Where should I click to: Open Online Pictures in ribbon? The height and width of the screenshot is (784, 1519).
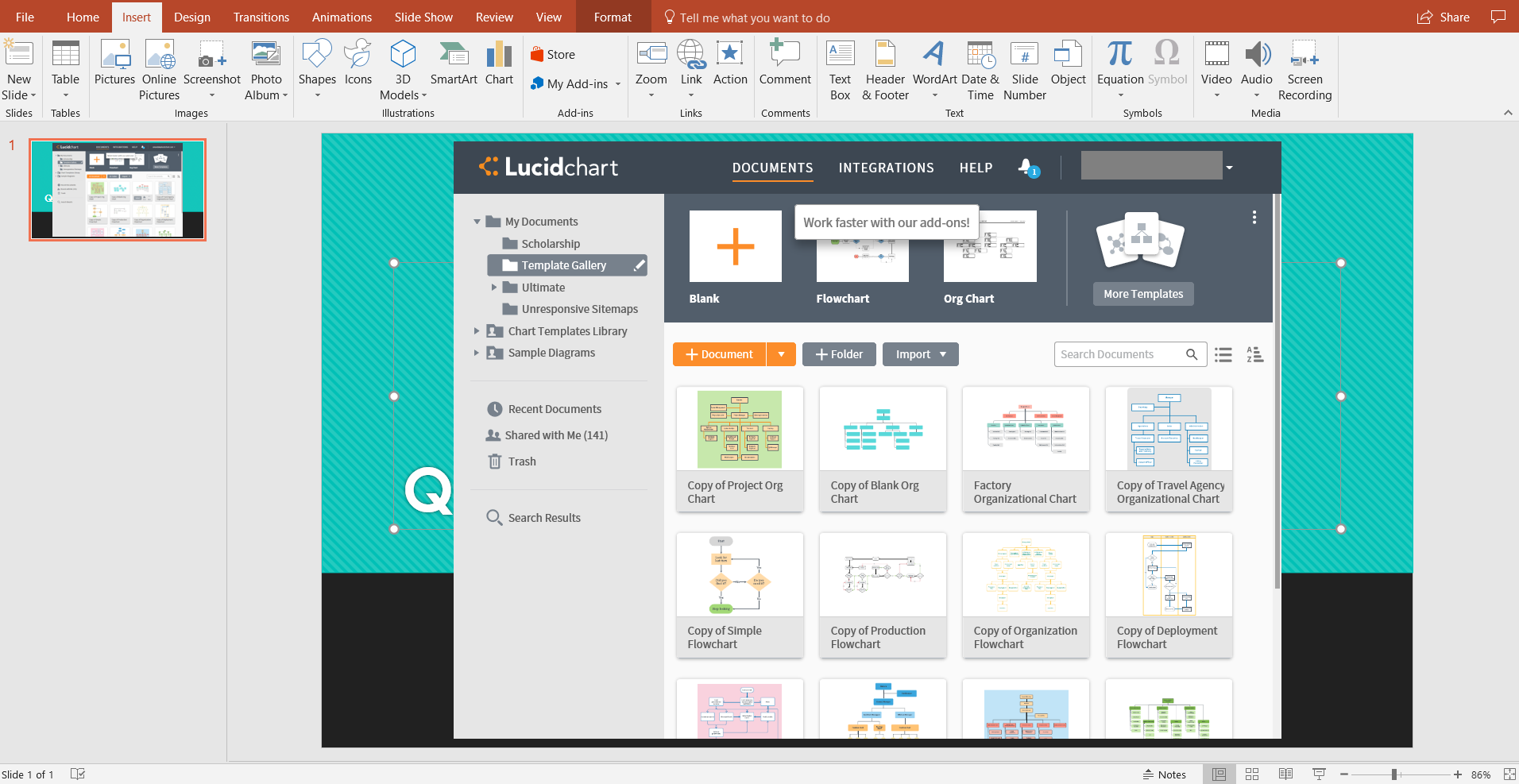[x=159, y=70]
